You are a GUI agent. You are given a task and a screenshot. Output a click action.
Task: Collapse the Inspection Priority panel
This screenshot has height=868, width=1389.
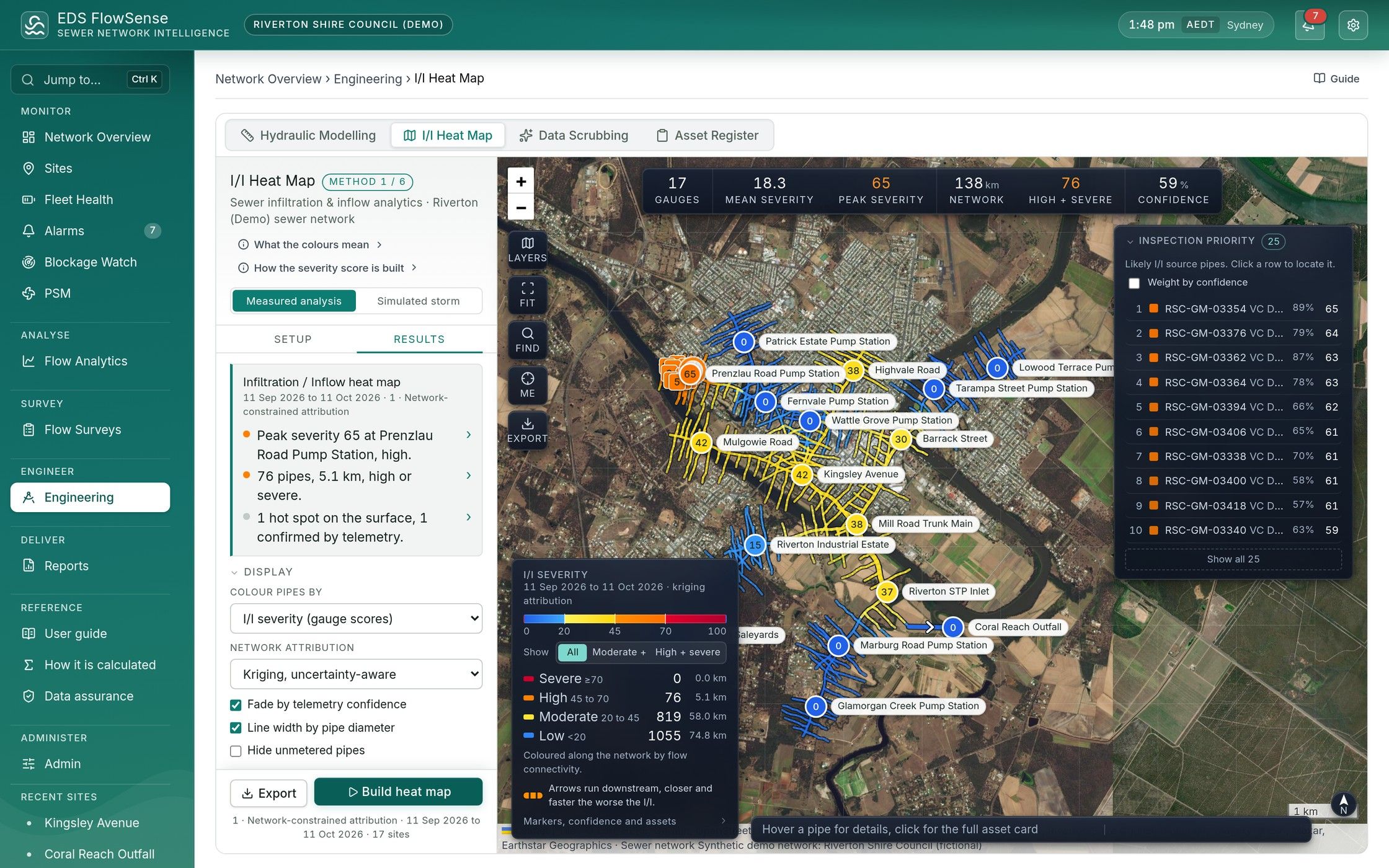click(x=1130, y=241)
